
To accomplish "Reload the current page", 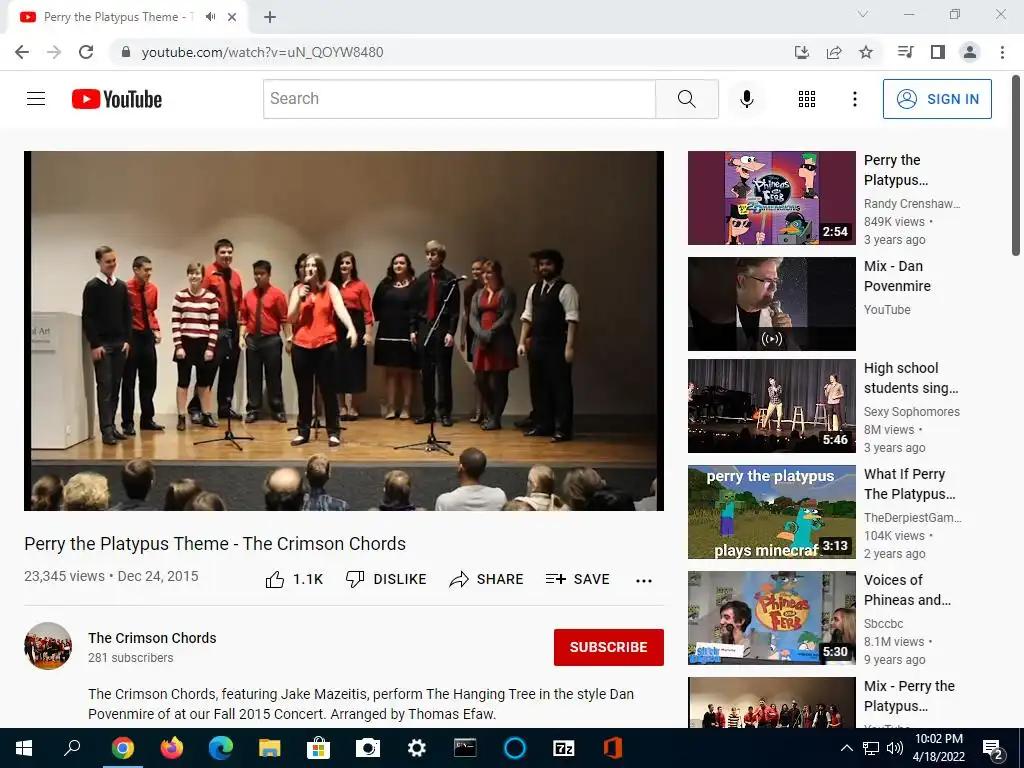I will tap(86, 52).
